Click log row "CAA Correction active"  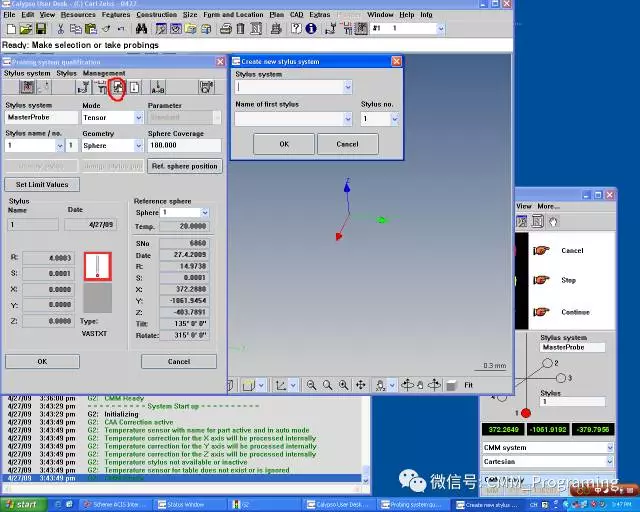coord(139,422)
